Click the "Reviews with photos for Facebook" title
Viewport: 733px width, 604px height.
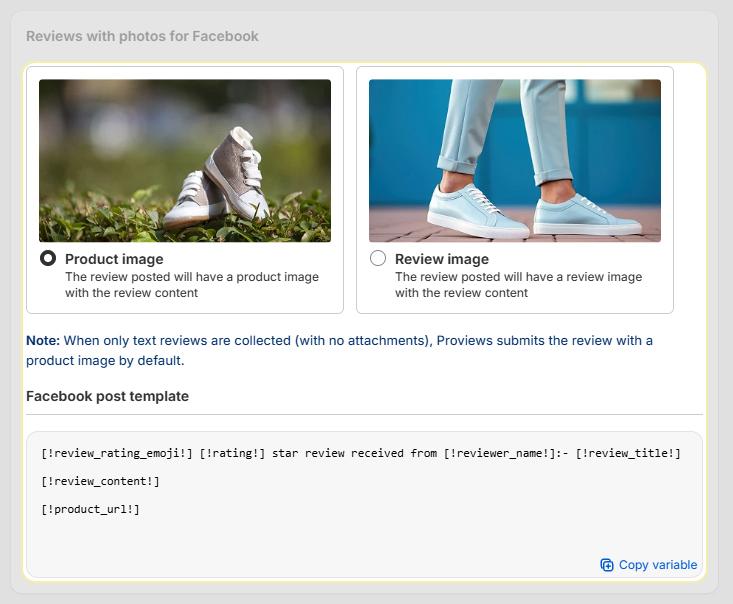pyautogui.click(x=142, y=36)
